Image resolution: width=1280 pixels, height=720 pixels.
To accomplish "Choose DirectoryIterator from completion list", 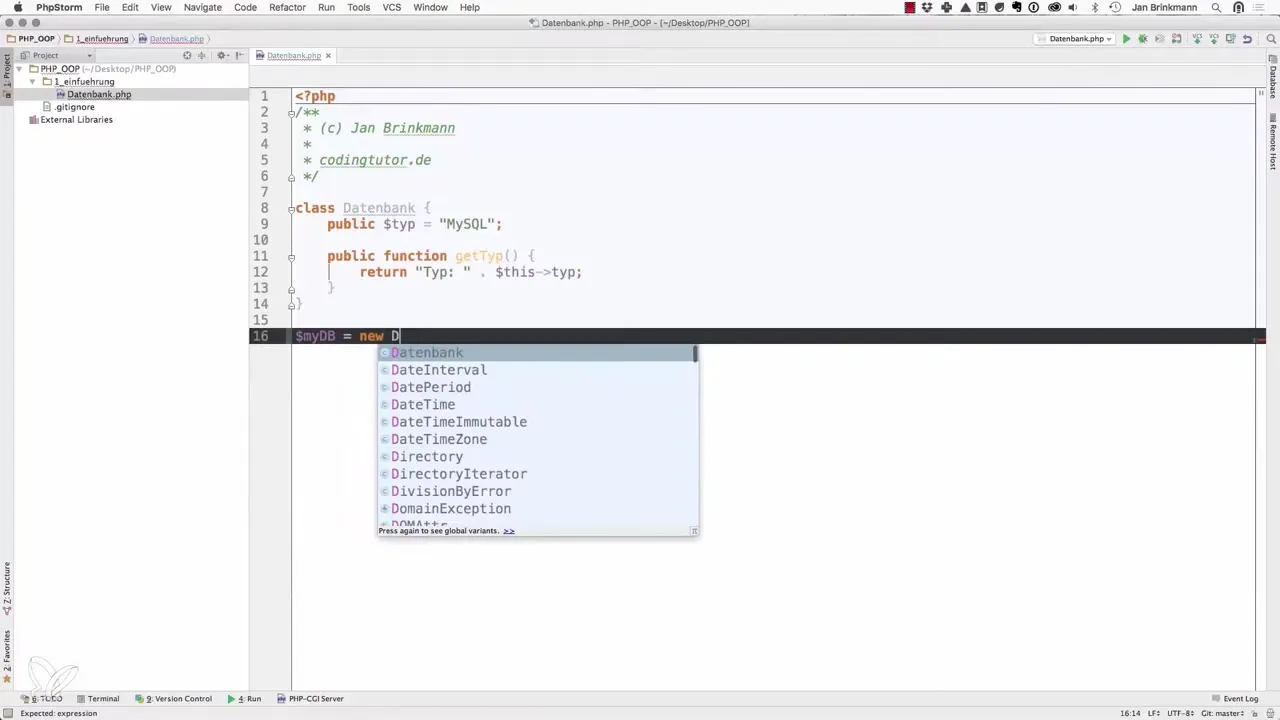I will [537, 474].
